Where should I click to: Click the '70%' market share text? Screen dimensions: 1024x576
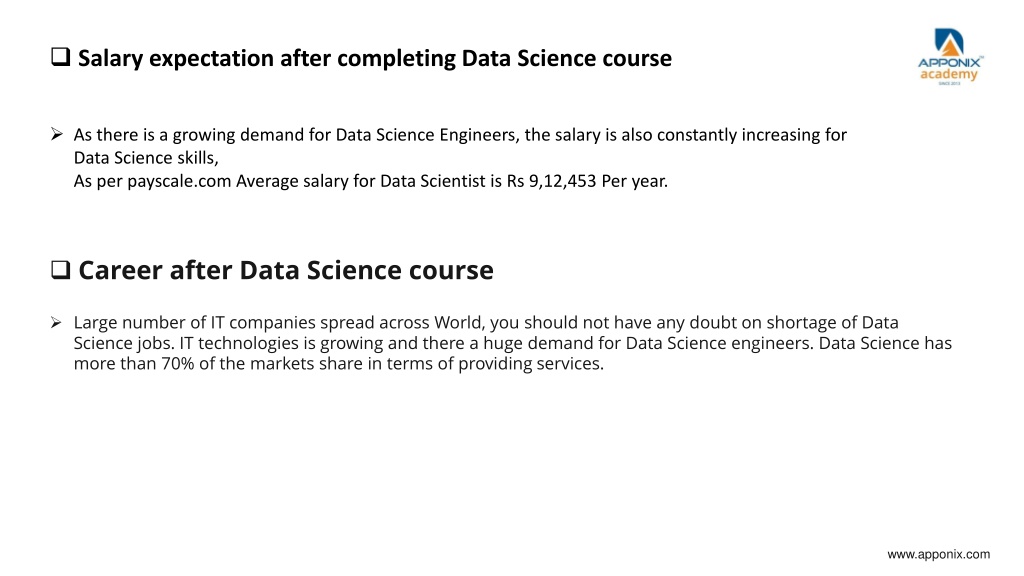click(178, 364)
